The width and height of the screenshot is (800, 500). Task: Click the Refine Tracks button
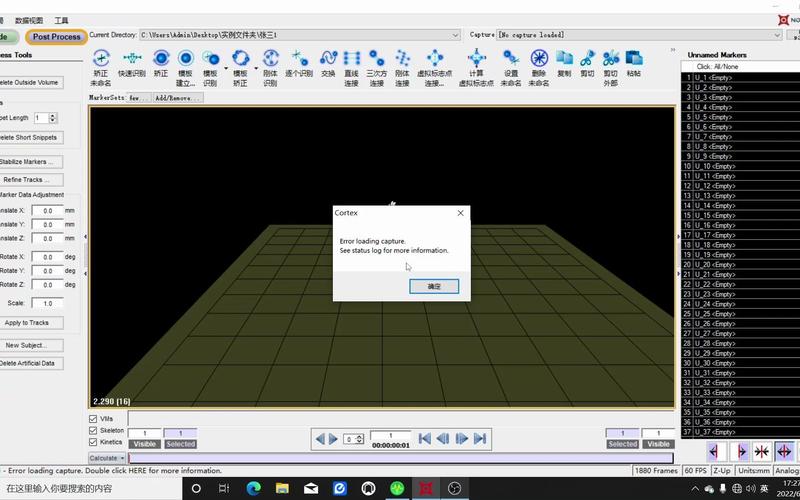tap(31, 180)
